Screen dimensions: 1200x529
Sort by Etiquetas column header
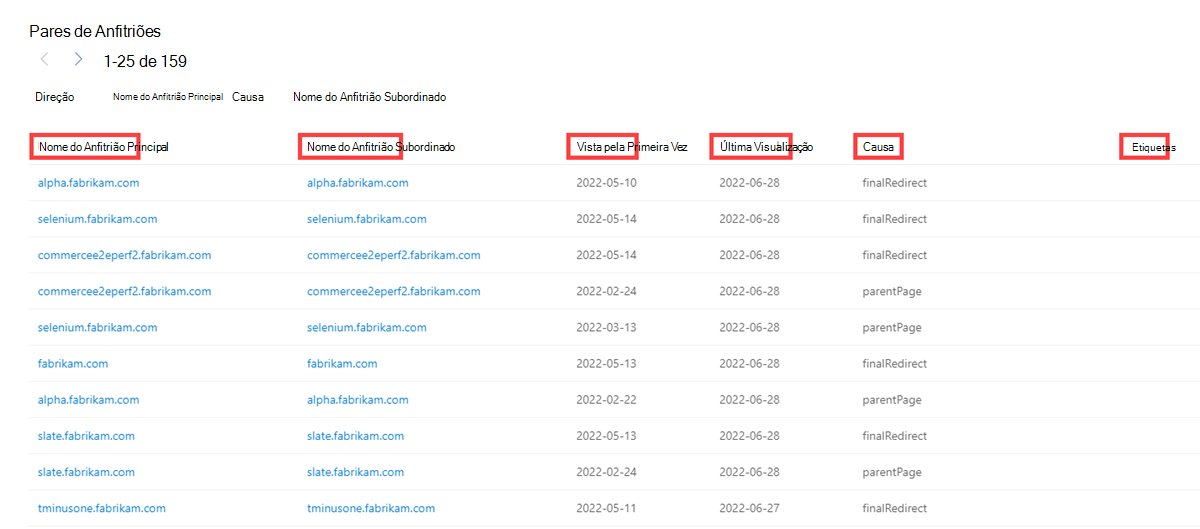point(1153,148)
